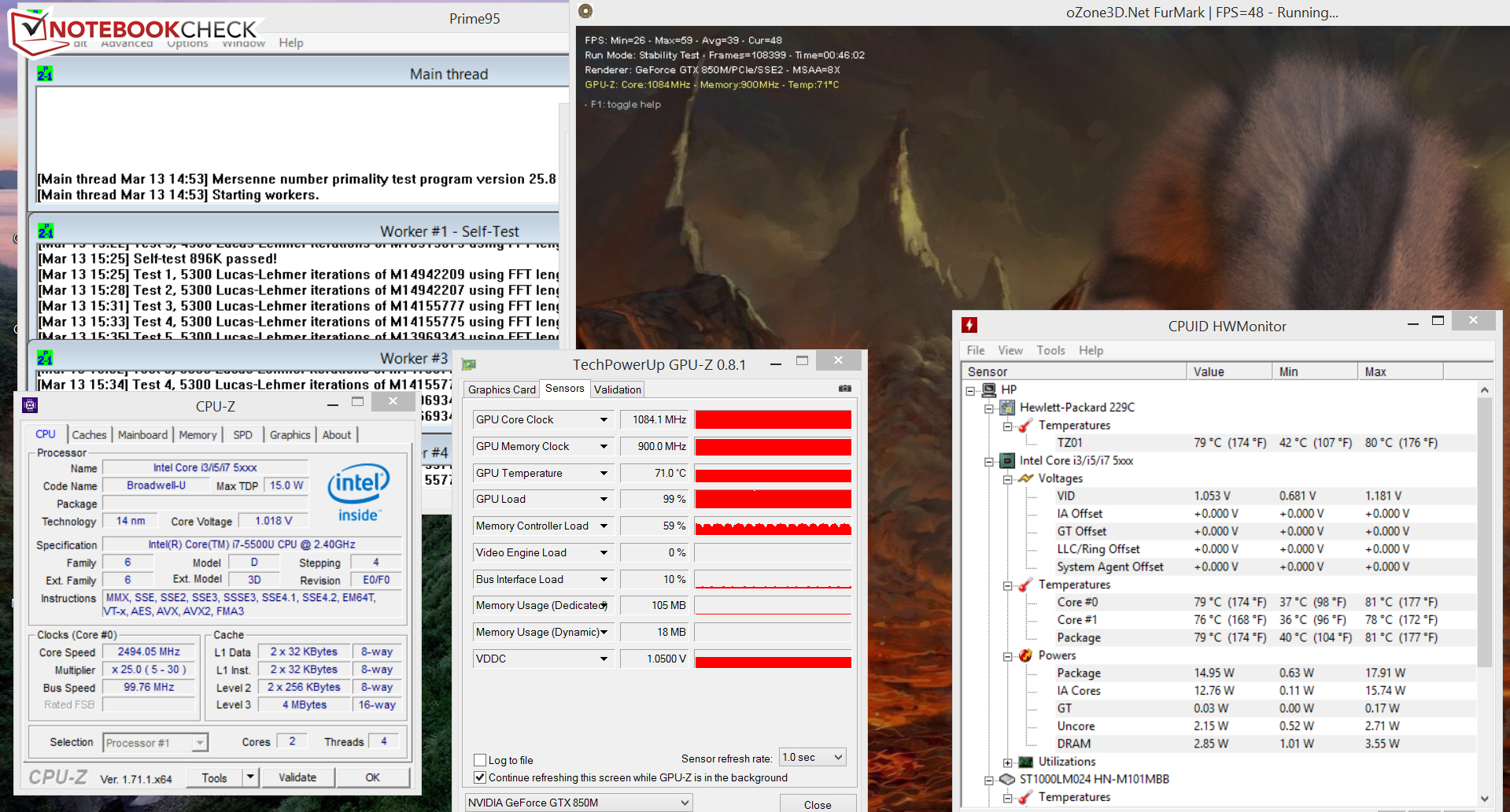Open the Sensor refresh rate dropdown
Image resolution: width=1510 pixels, height=812 pixels.
pyautogui.click(x=813, y=757)
